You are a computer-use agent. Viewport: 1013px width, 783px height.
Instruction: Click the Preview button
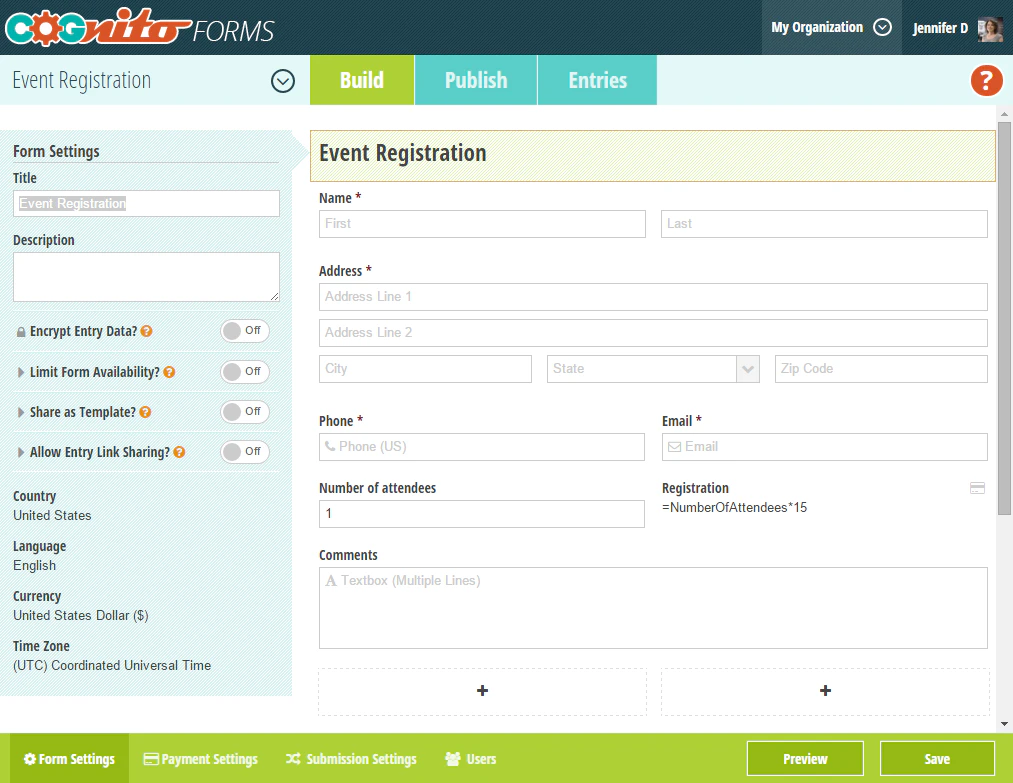pyautogui.click(x=805, y=758)
